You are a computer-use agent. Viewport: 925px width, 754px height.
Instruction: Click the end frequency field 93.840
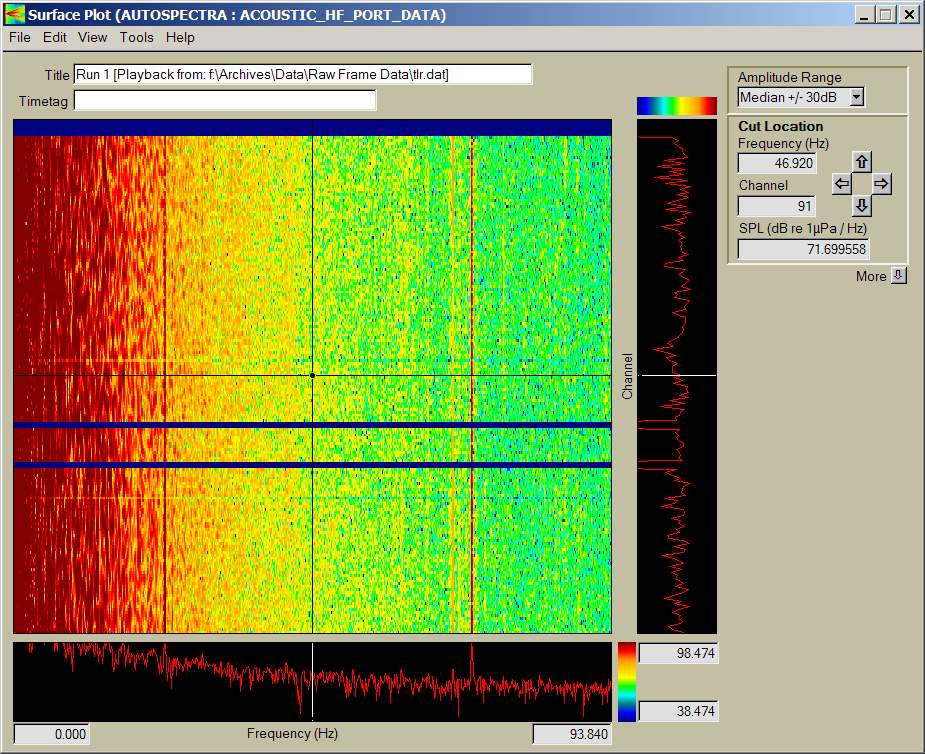(572, 734)
